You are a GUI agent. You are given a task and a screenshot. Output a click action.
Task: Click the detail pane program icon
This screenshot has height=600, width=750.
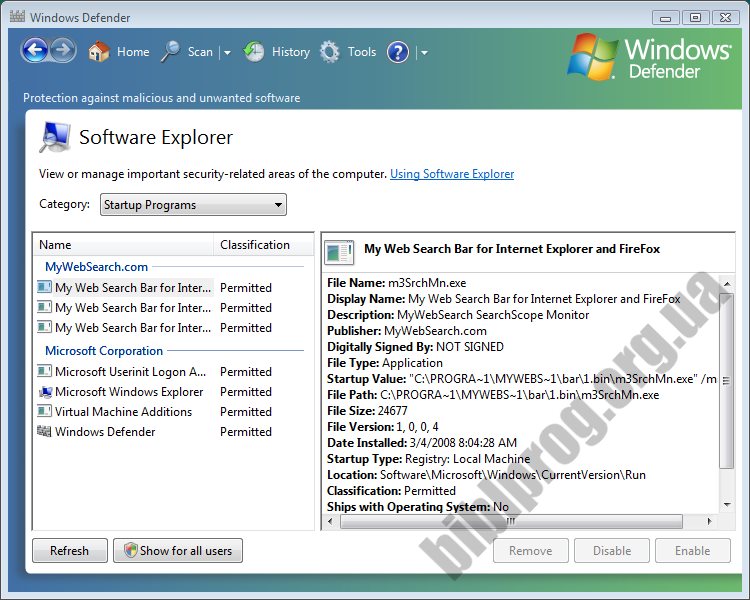click(339, 252)
